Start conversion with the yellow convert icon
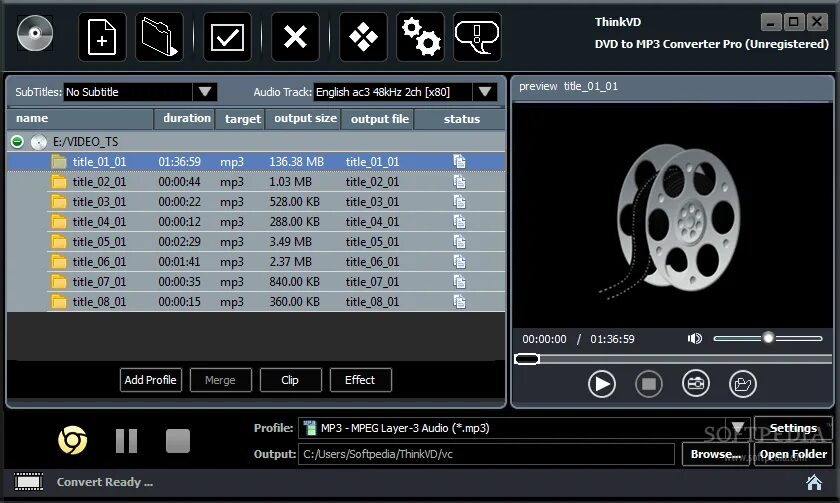 pyautogui.click(x=72, y=440)
